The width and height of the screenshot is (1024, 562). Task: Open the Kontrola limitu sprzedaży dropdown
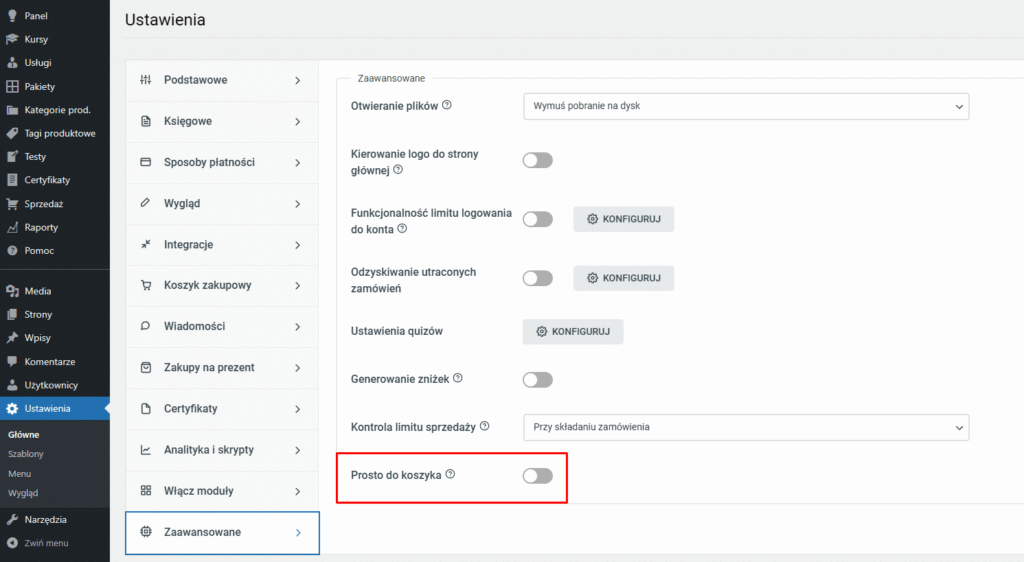click(x=746, y=428)
